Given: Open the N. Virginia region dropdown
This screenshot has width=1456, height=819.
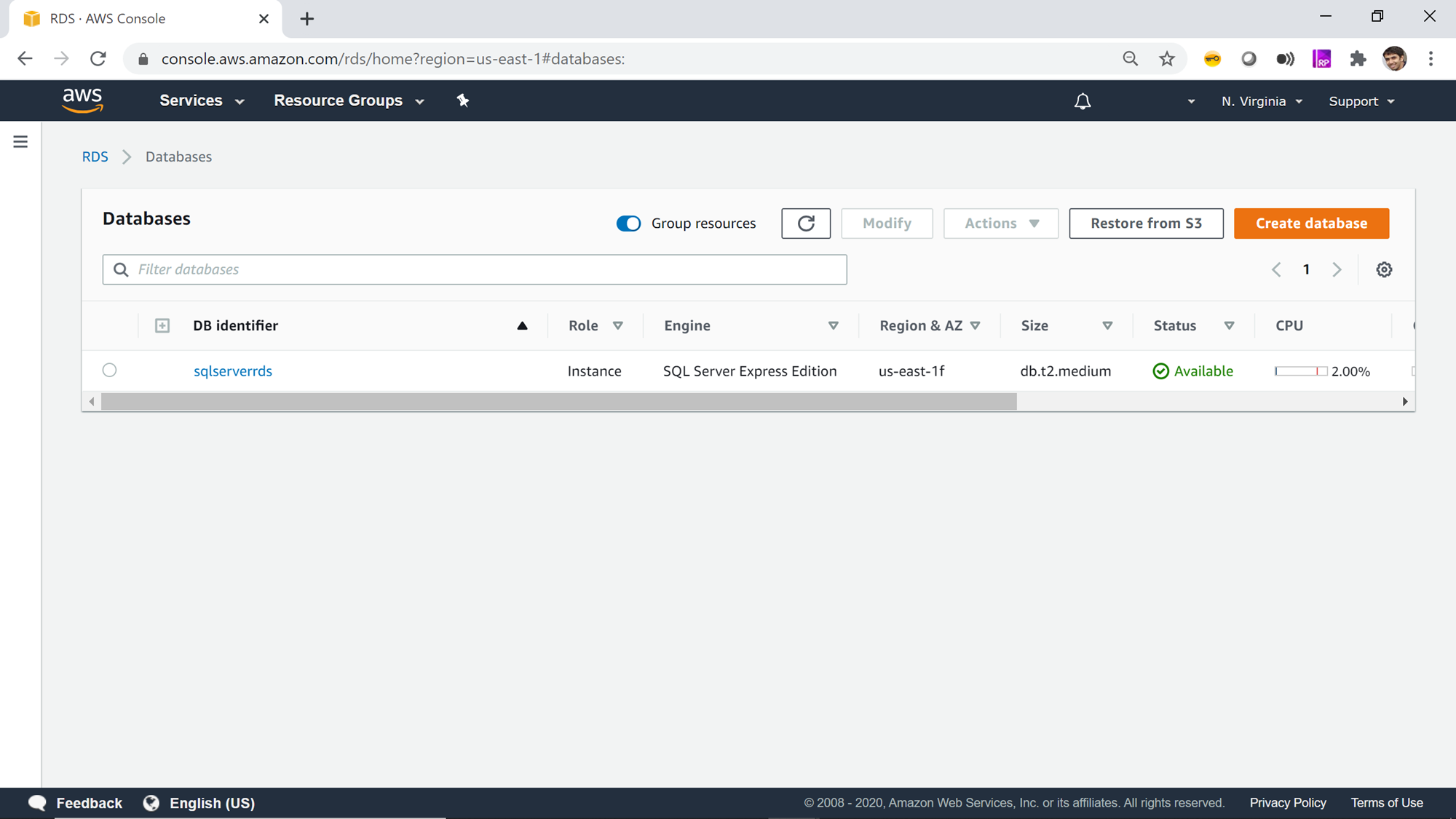Looking at the screenshot, I should [1261, 101].
